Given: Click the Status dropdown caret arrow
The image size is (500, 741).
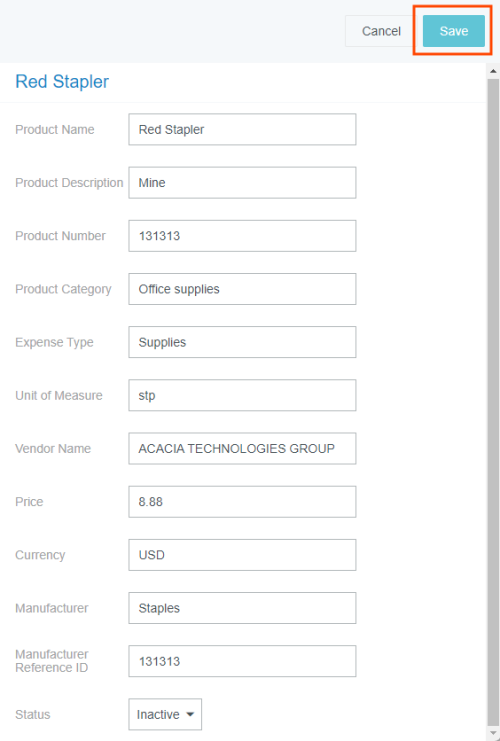Looking at the screenshot, I should (x=190, y=714).
